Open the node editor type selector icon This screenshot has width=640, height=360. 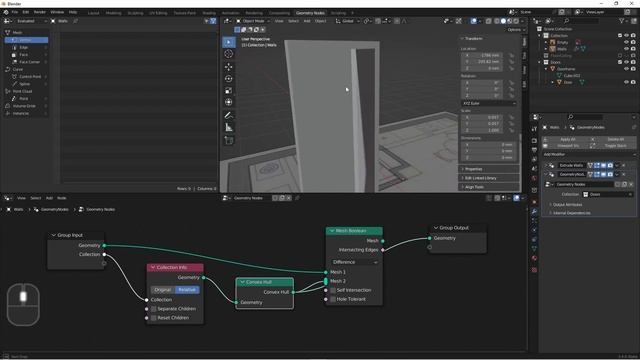click(8, 198)
